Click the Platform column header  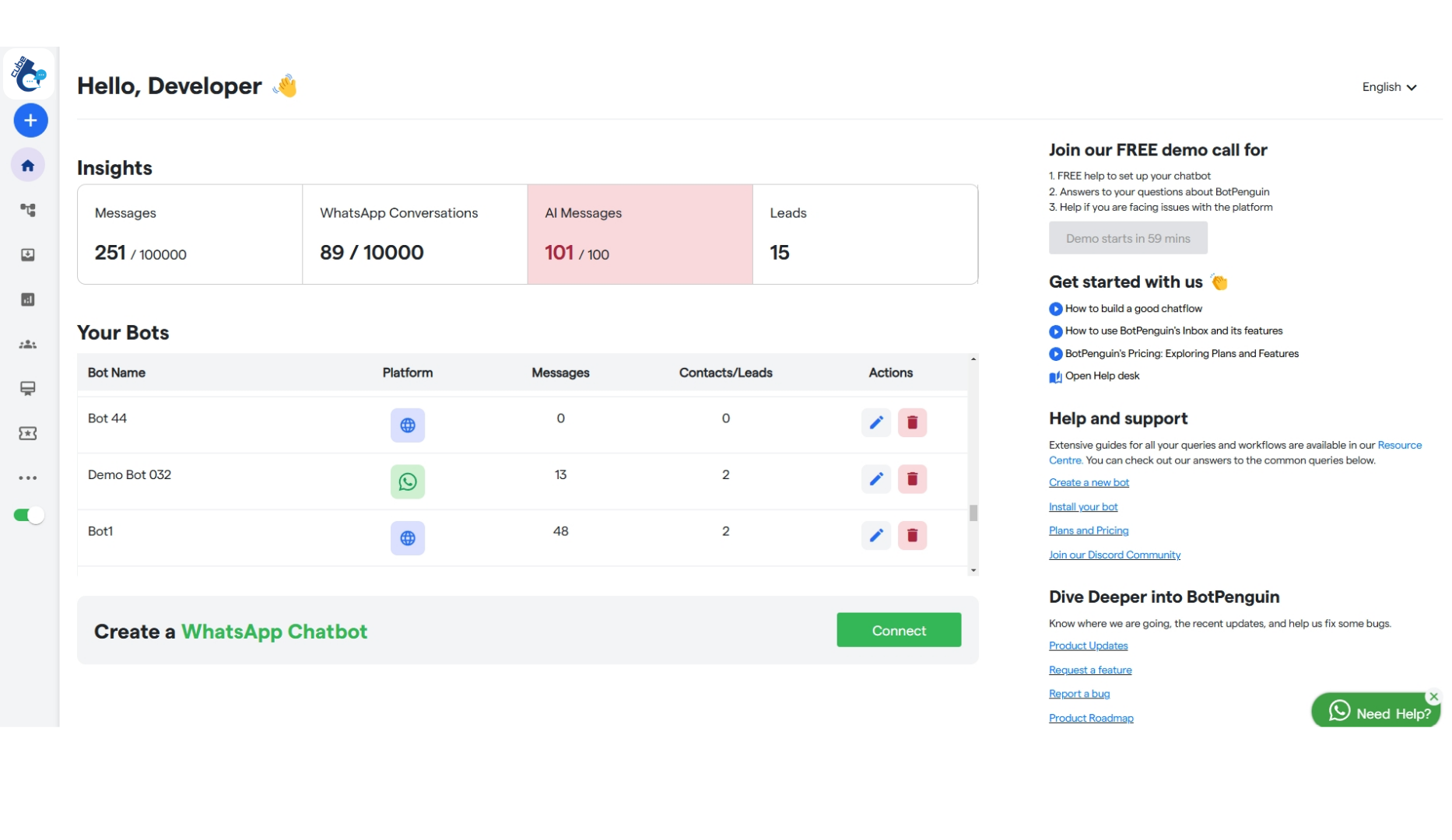tap(408, 373)
